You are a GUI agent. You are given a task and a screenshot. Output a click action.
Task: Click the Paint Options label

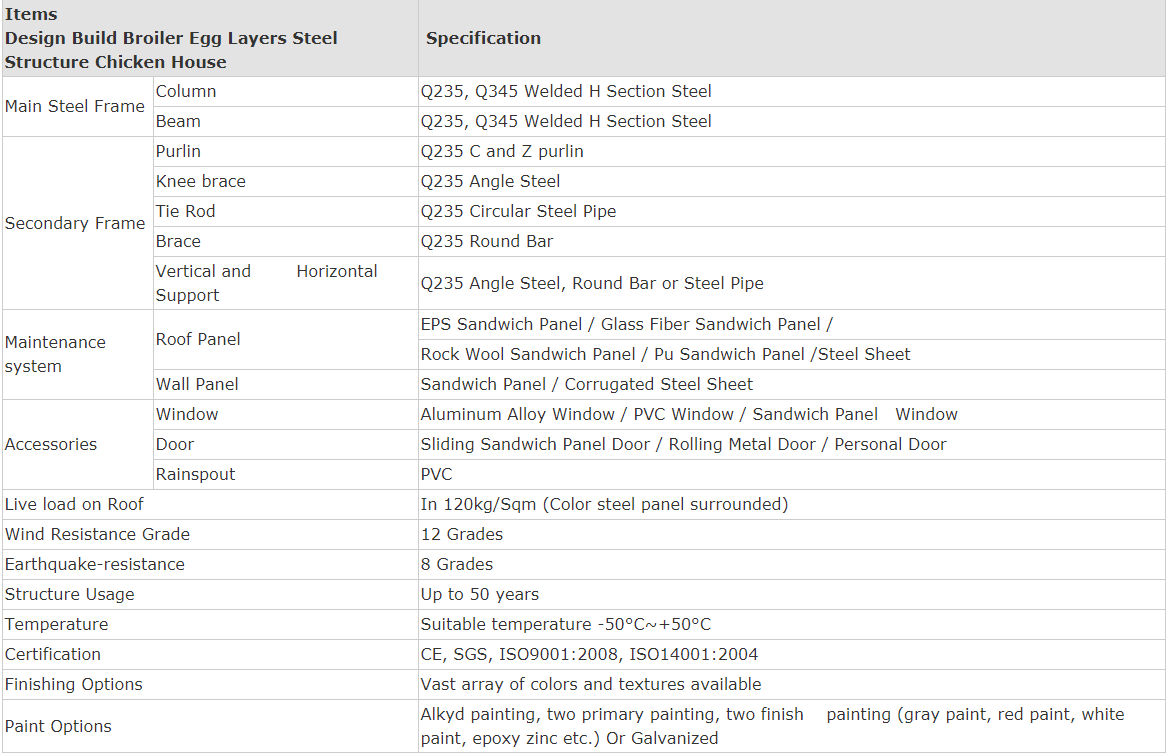[58, 726]
